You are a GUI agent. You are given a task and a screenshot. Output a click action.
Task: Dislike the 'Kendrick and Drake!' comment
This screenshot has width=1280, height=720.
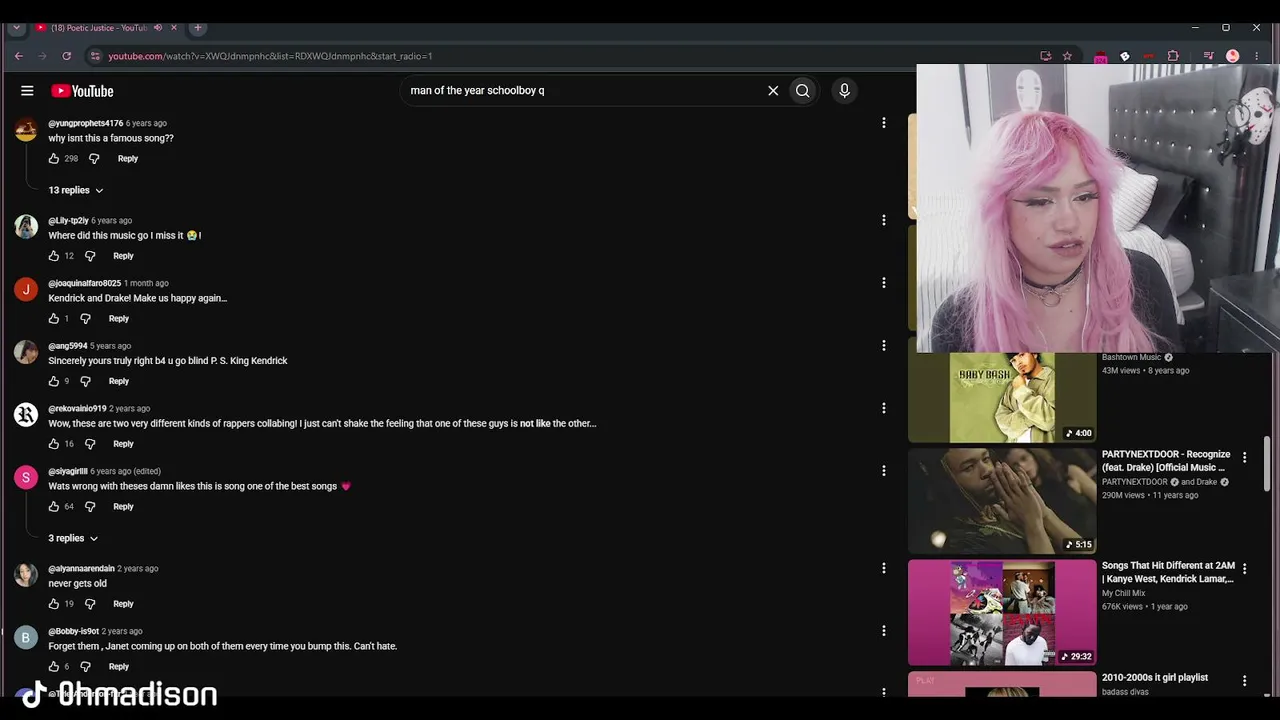tap(85, 318)
